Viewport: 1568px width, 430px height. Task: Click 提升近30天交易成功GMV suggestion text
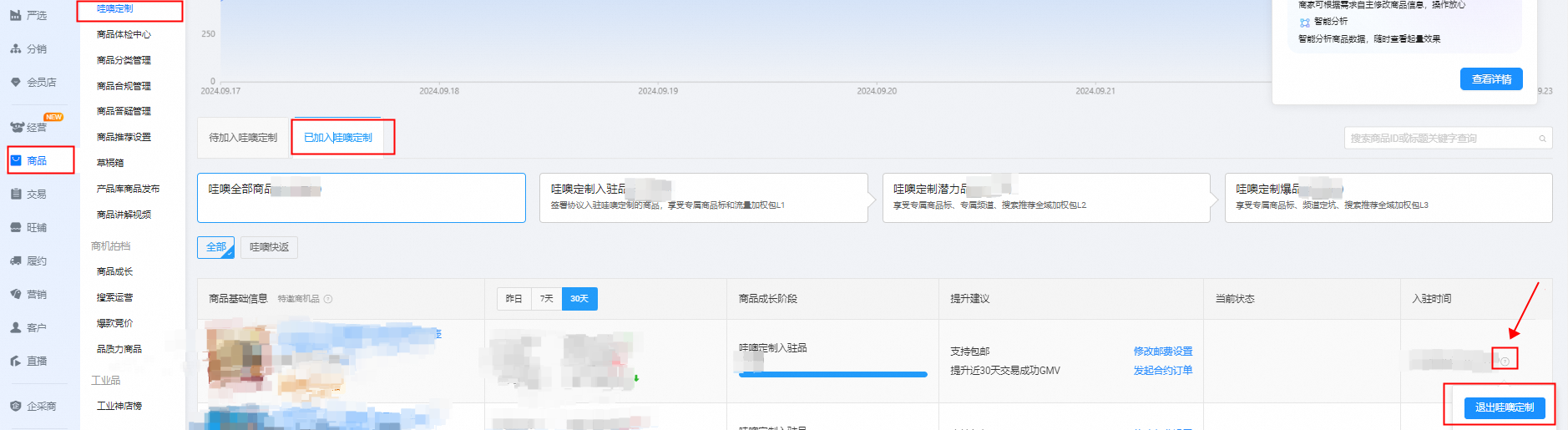[1005, 371]
